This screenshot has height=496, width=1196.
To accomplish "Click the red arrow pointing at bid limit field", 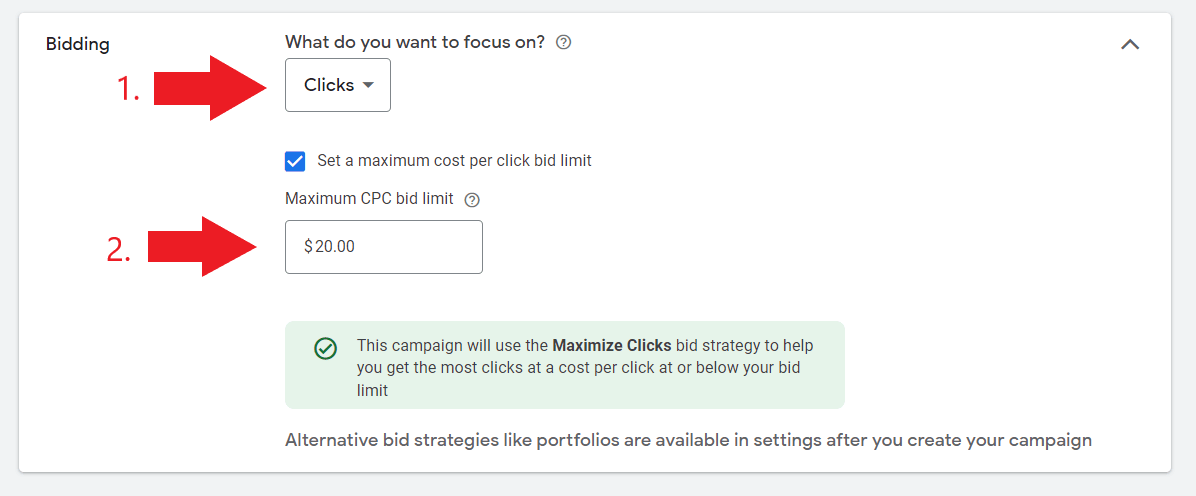I will pos(204,246).
